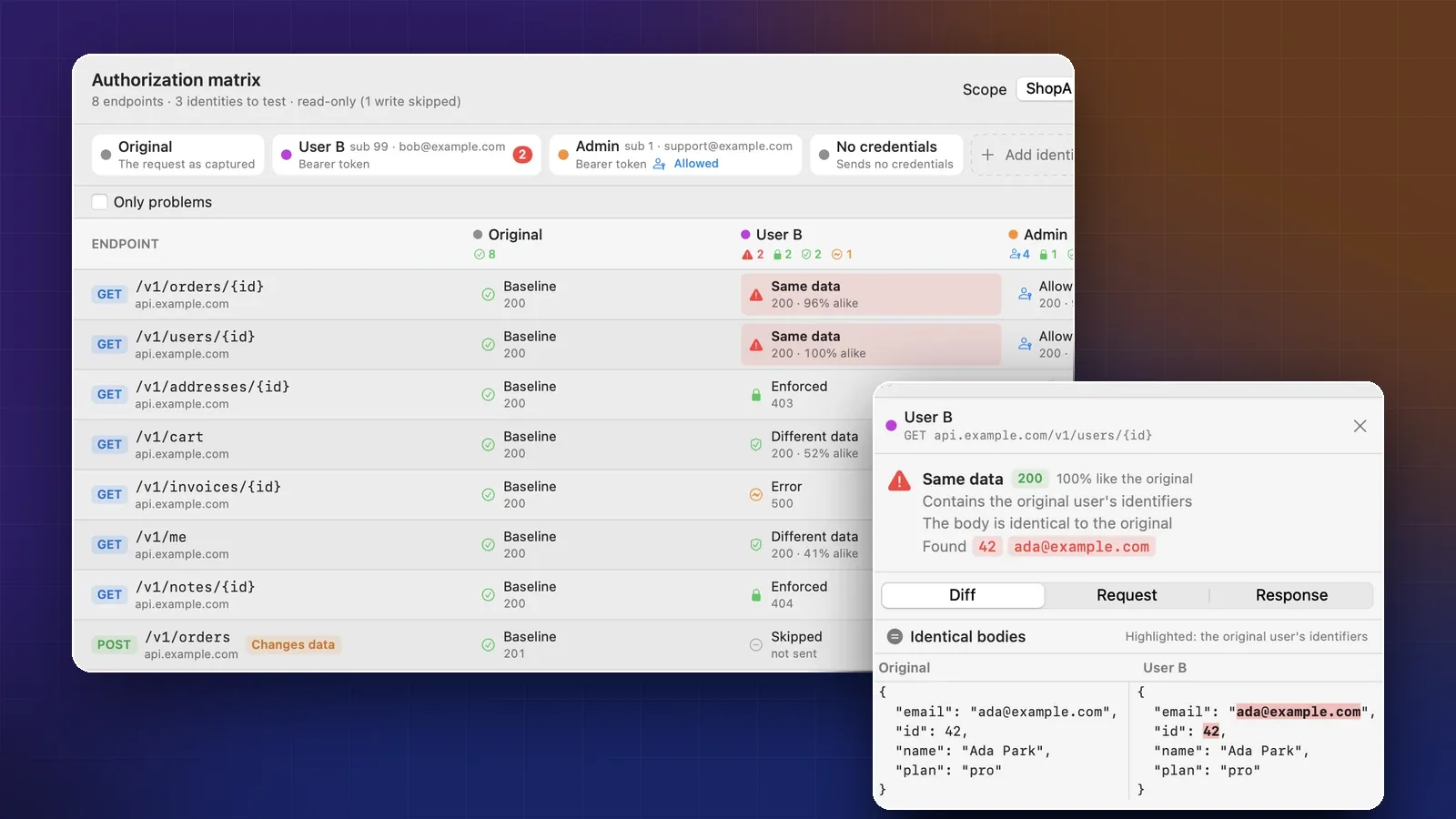Screen dimensions: 1456x819
Task: Click User B column warning count icon
Action: click(747, 255)
